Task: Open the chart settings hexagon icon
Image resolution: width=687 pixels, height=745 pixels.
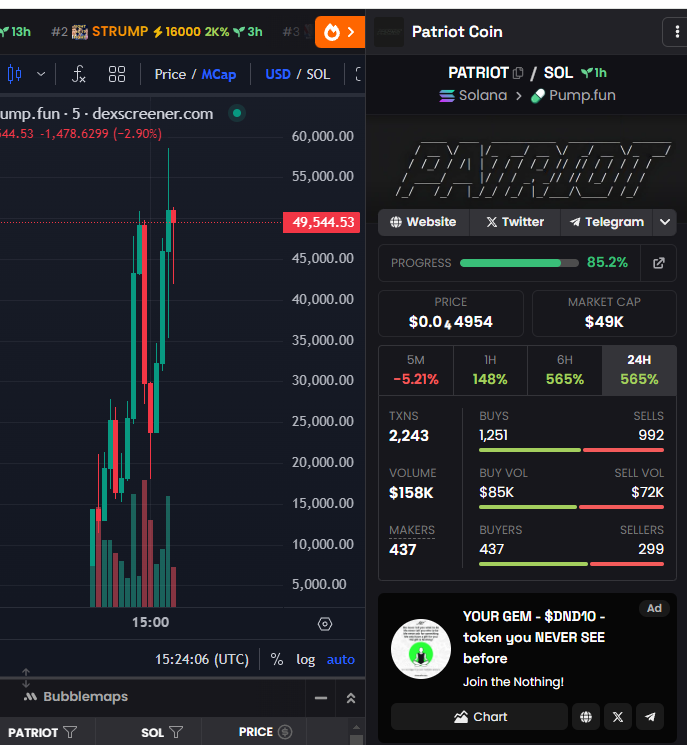Action: point(325,624)
